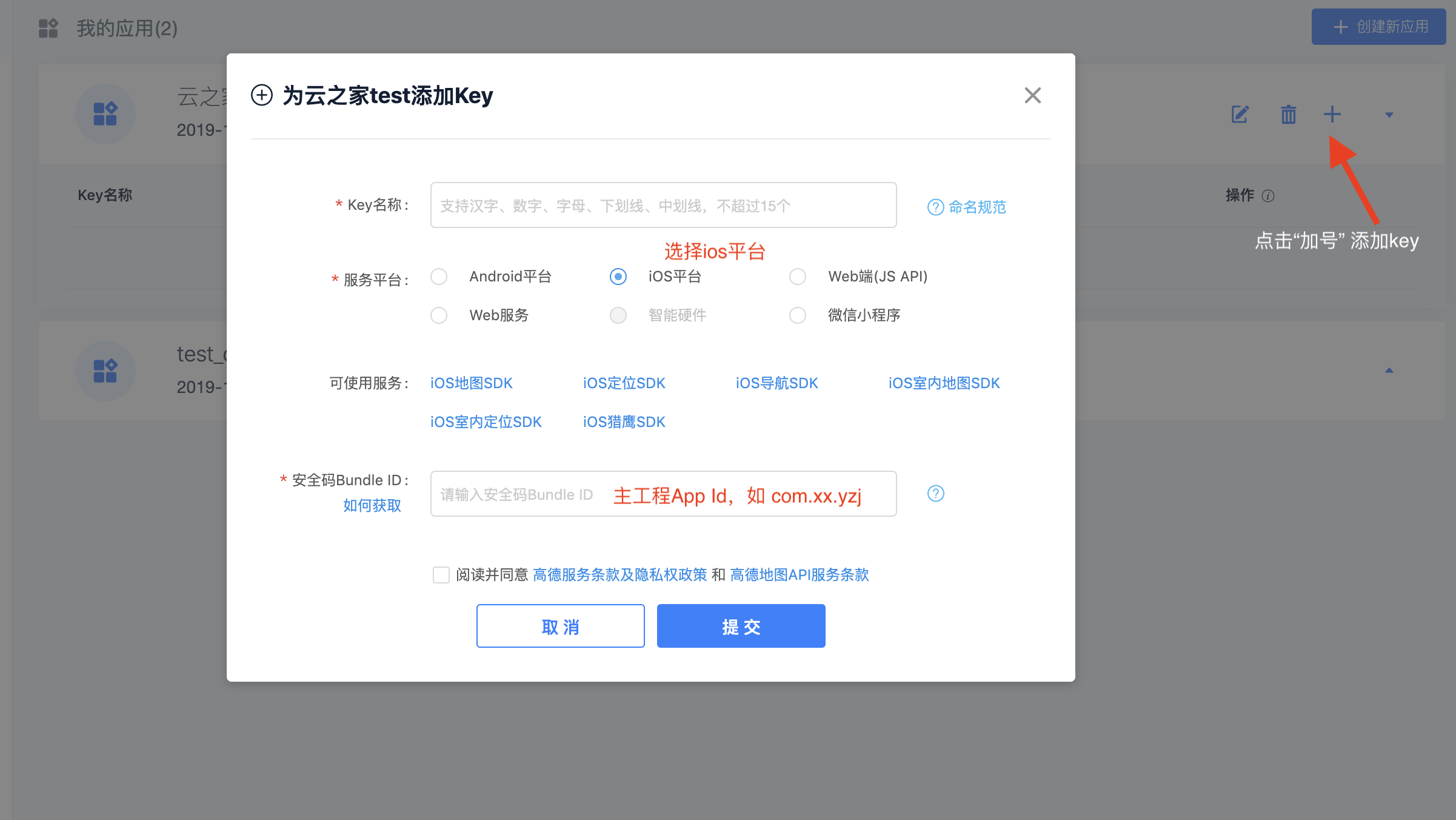This screenshot has height=820, width=1456.
Task: Click the plus icon to add a key
Action: (1332, 114)
